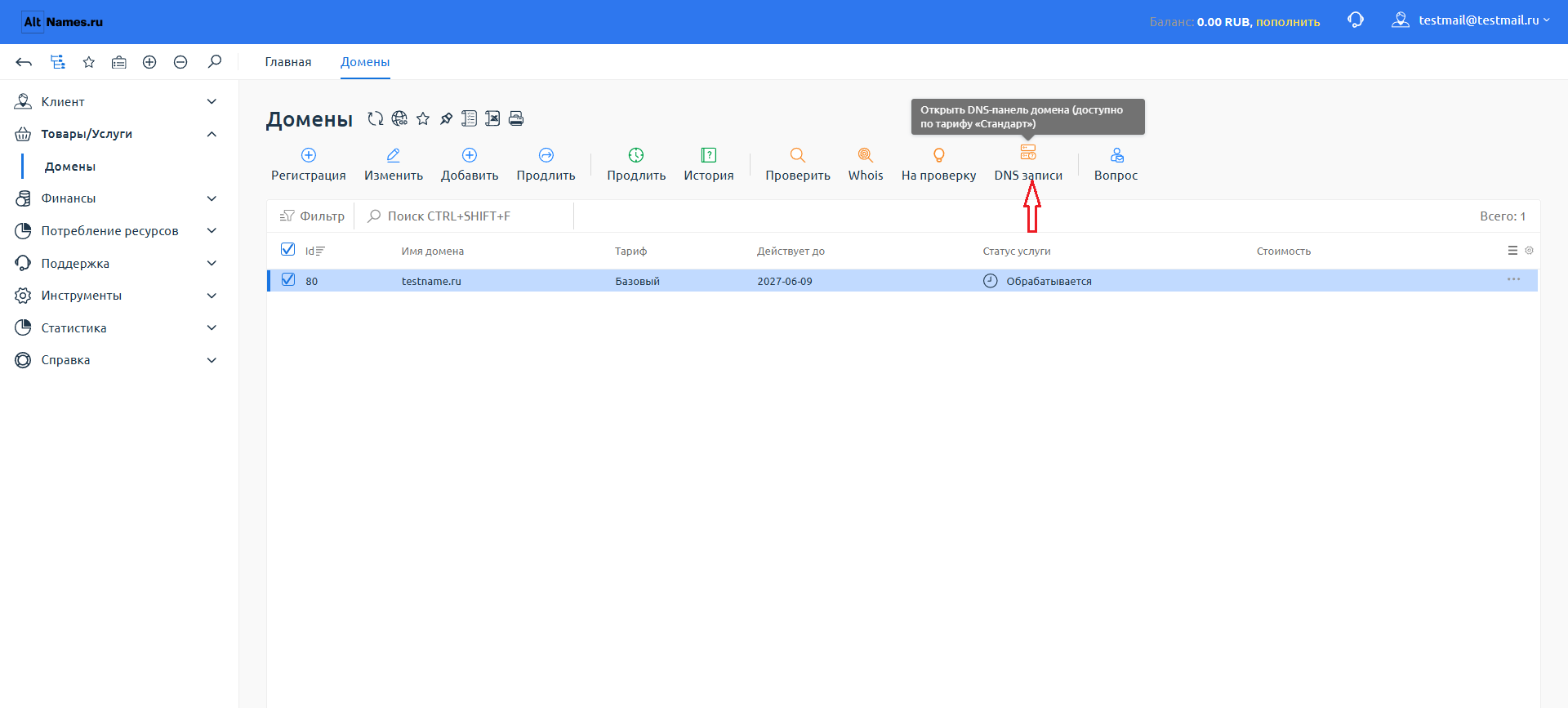The image size is (1568, 708).
Task: Click Продлить with green clock icon
Action: coord(636,164)
